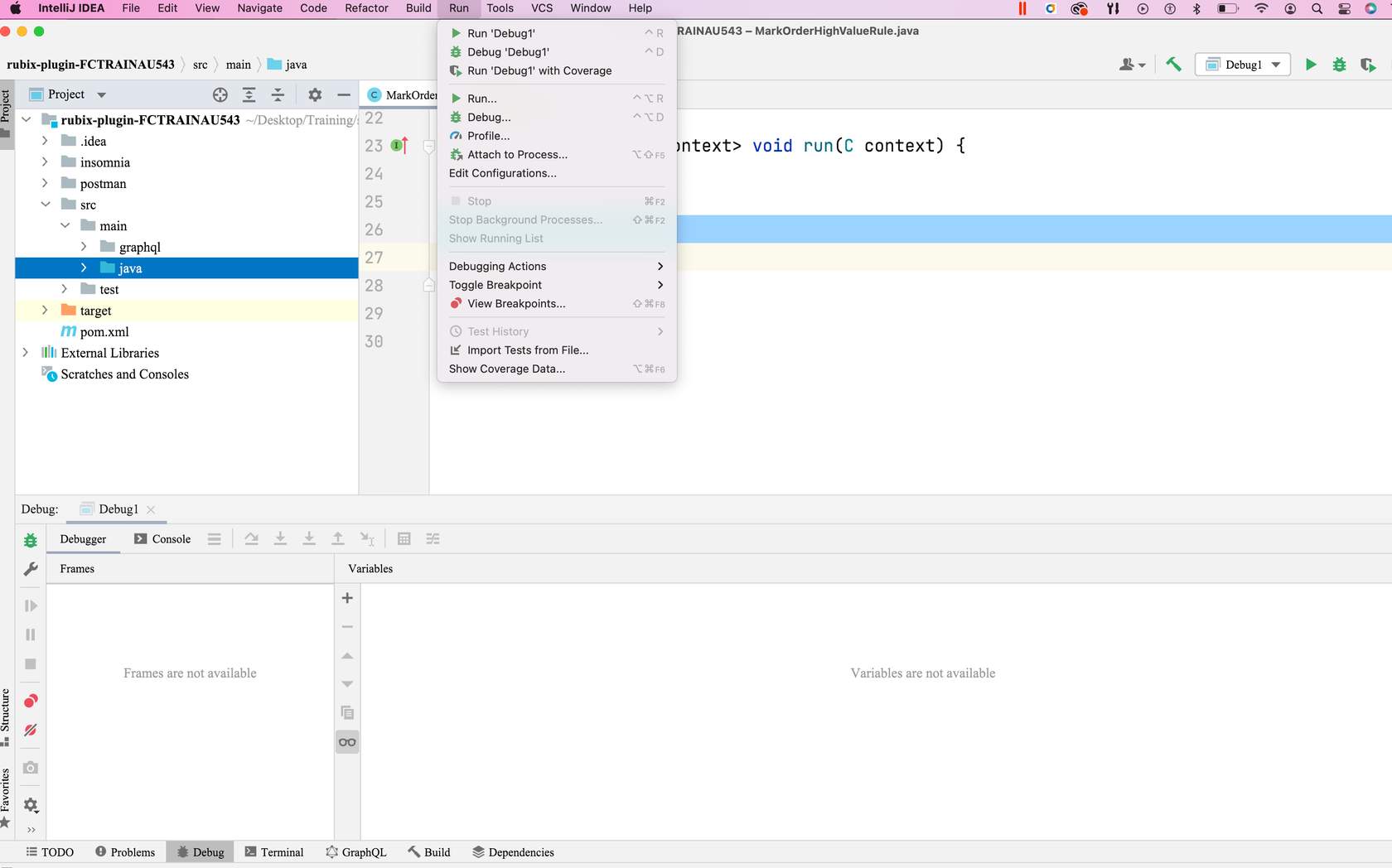The width and height of the screenshot is (1392, 868).
Task: Open Problems tool window
Action: click(x=125, y=852)
